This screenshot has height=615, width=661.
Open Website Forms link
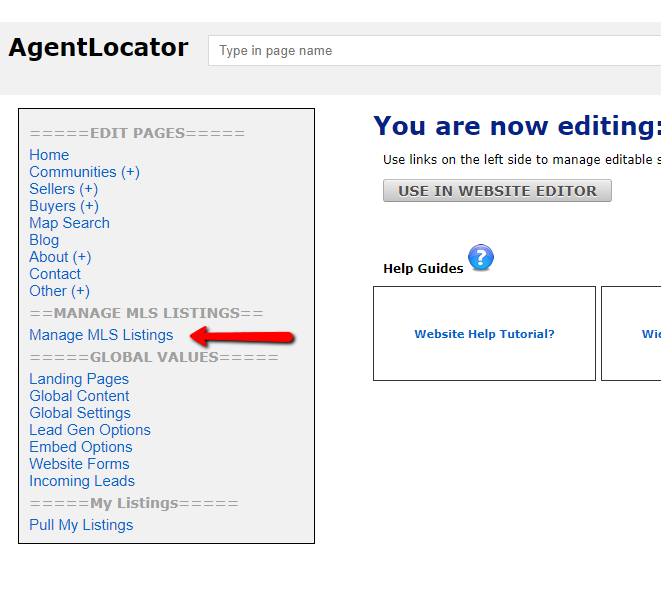(x=79, y=464)
